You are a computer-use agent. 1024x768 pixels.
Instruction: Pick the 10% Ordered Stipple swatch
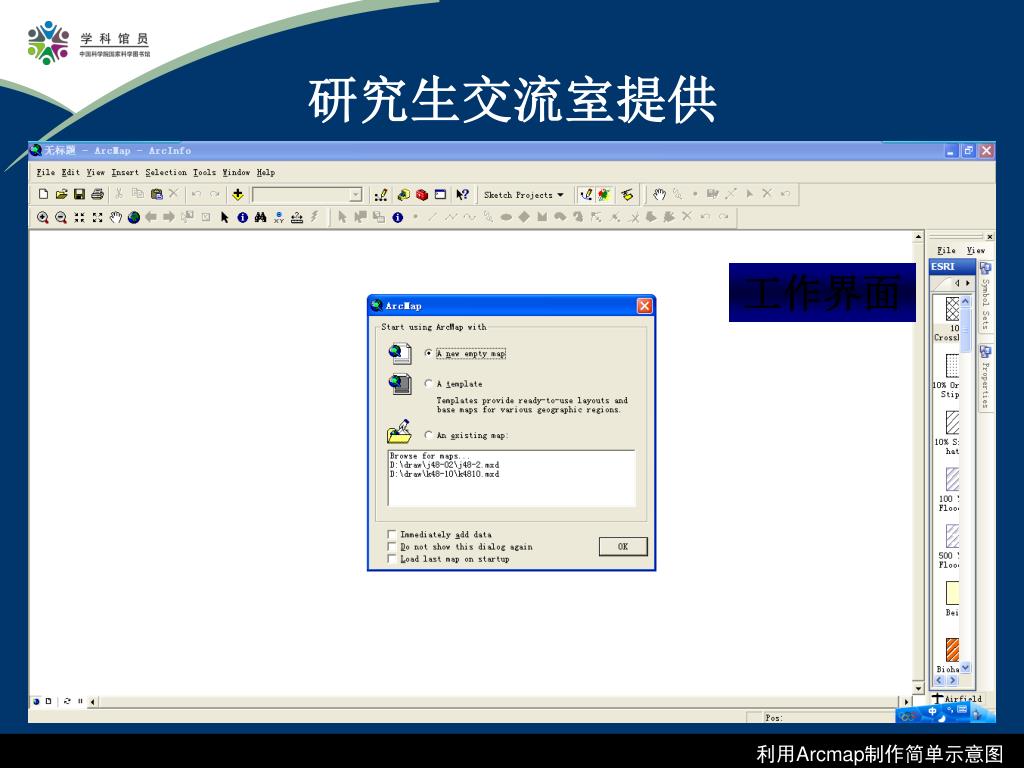coord(952,366)
